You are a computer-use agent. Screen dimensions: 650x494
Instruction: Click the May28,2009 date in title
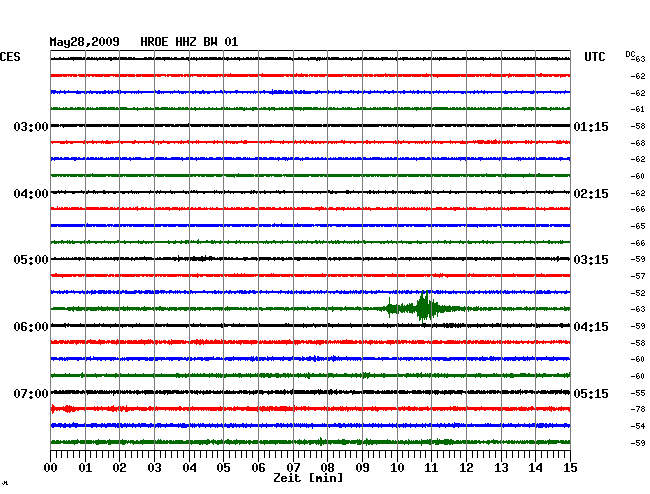click(85, 42)
